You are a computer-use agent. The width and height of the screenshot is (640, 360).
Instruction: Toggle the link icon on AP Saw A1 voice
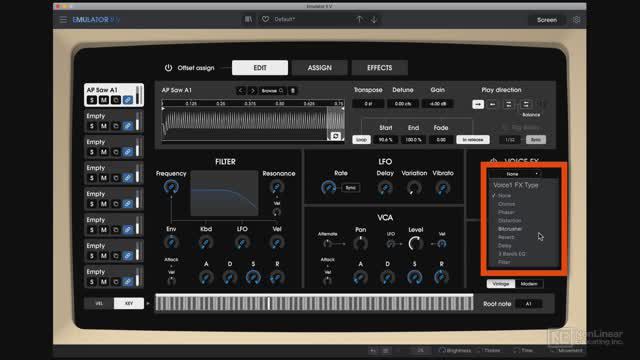[x=128, y=100]
